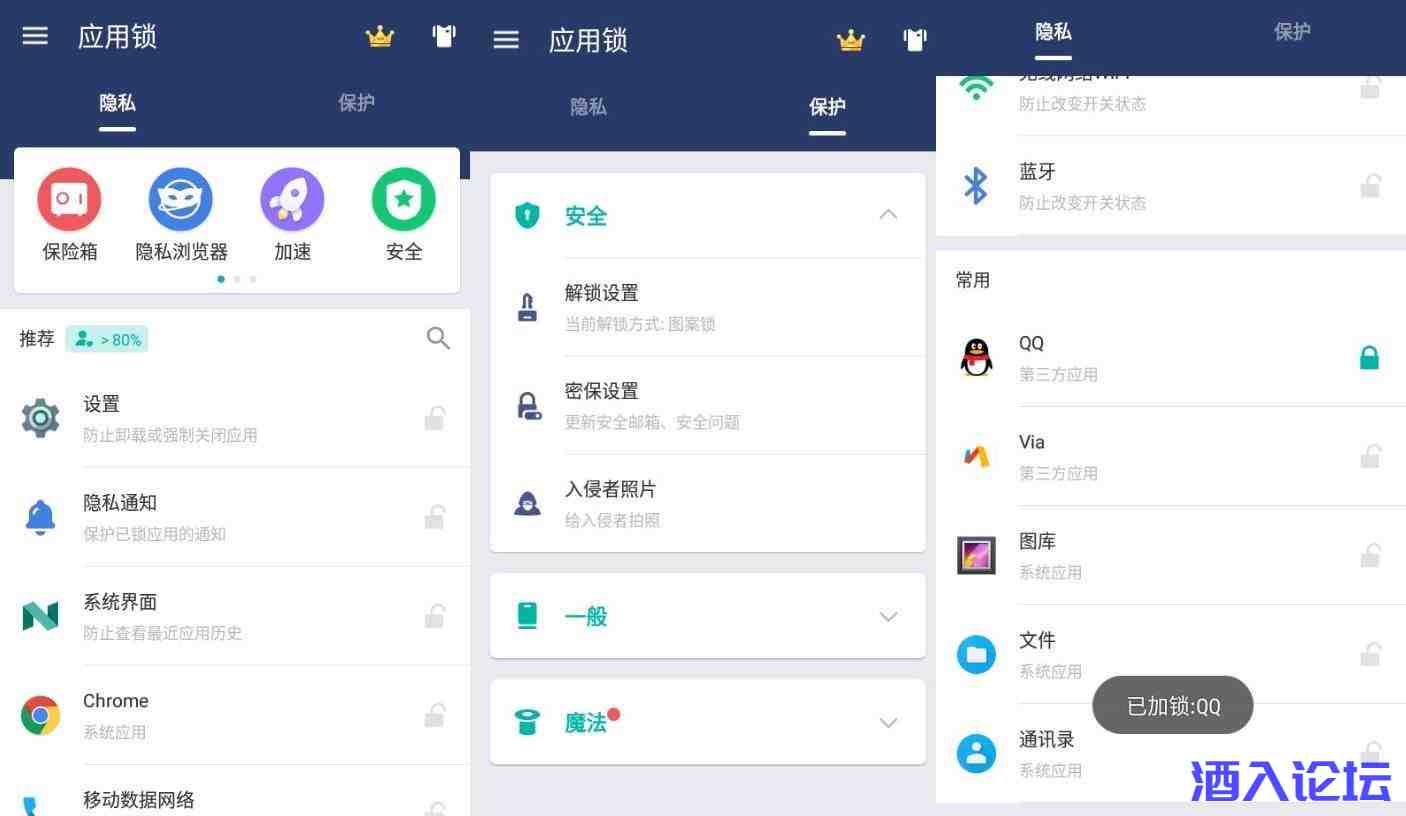1406x816 pixels.
Task: Tap the >80% recommendation badge
Action: pos(107,339)
